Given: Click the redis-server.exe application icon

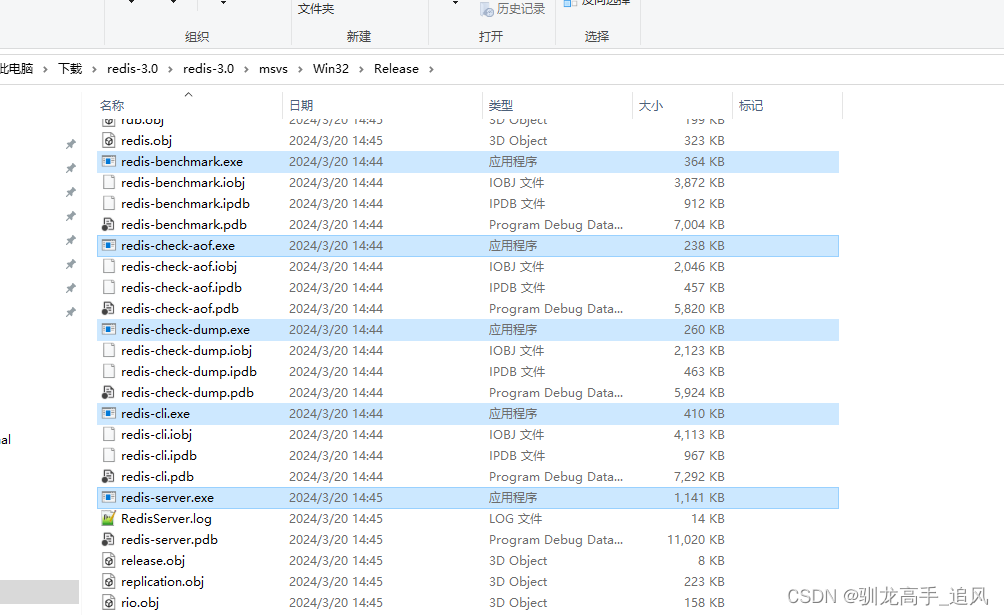Looking at the screenshot, I should (x=109, y=498).
